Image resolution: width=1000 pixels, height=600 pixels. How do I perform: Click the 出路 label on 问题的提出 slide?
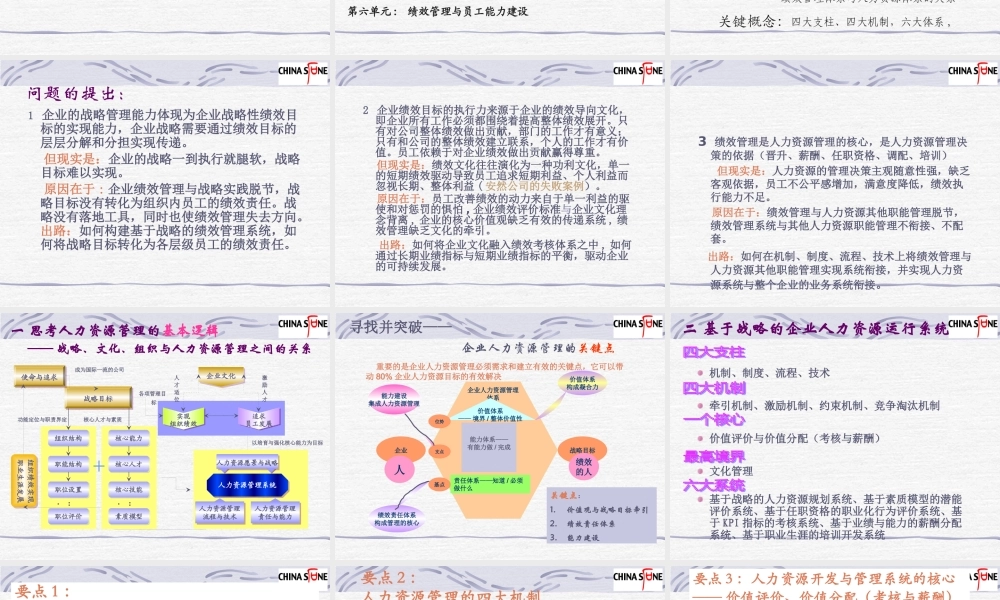tap(55, 231)
